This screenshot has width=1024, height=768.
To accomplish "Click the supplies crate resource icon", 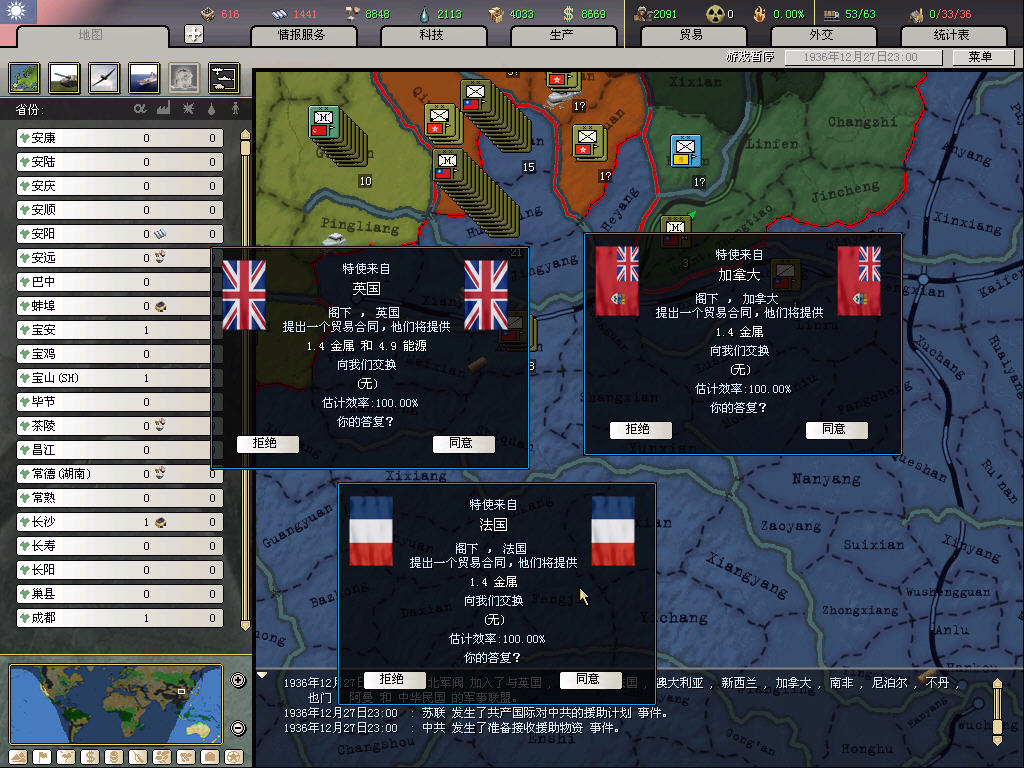I will tap(496, 14).
